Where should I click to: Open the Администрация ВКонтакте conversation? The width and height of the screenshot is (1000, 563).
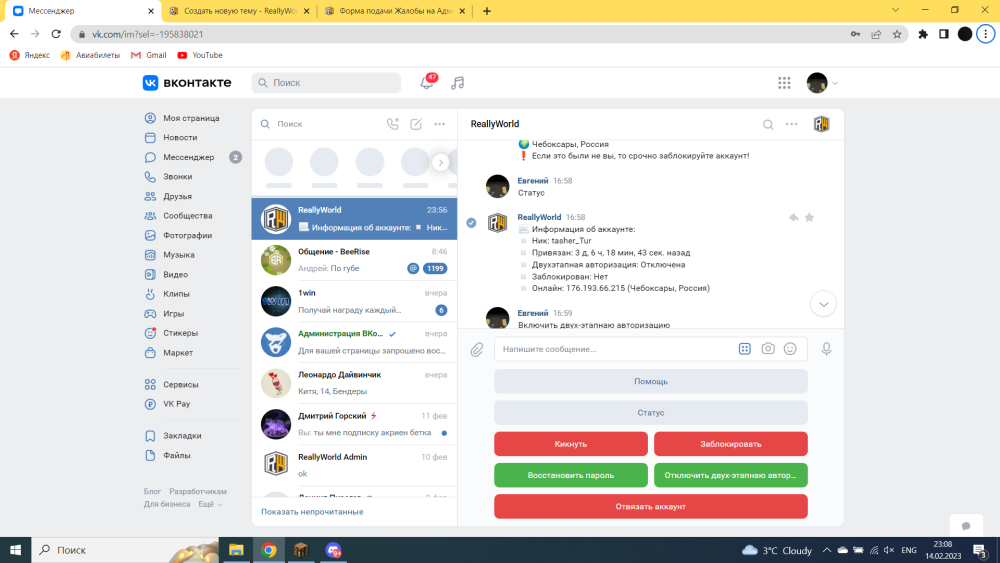(x=355, y=342)
